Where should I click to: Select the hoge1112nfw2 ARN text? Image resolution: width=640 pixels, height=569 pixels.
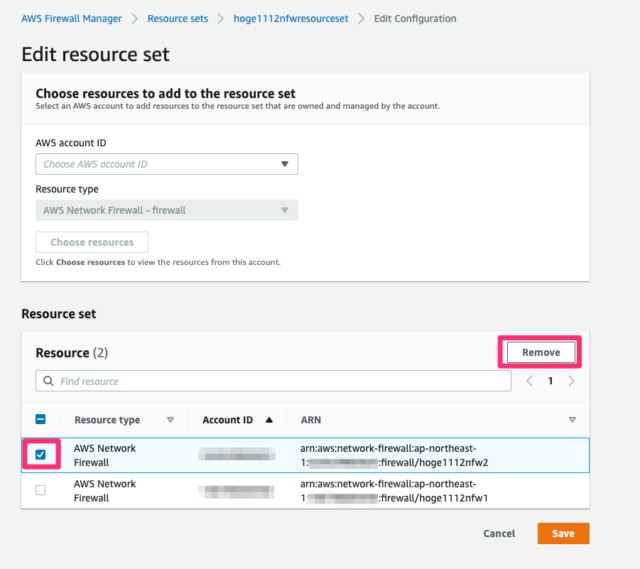click(x=394, y=455)
